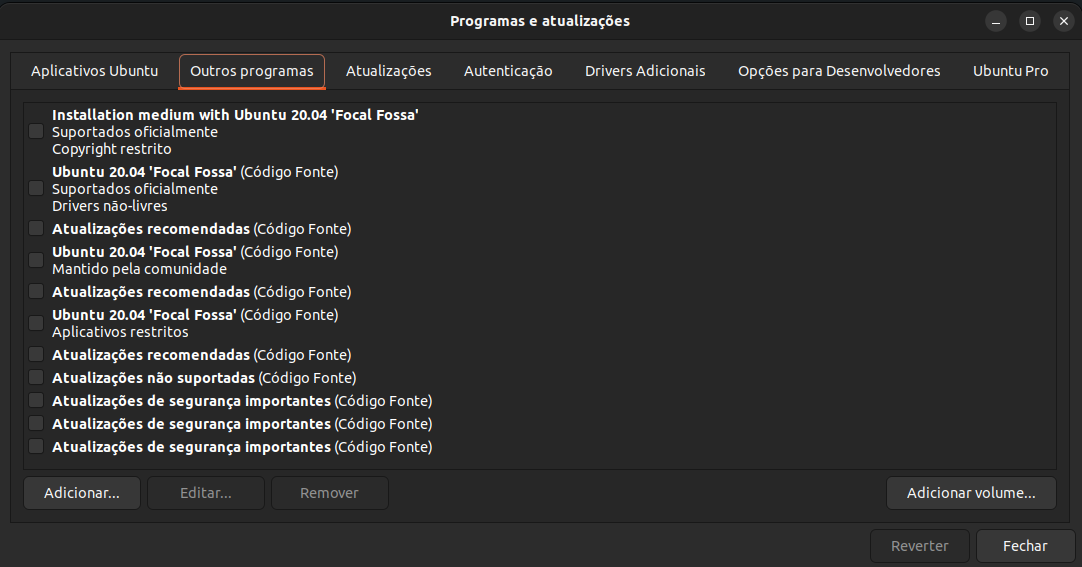The height and width of the screenshot is (567, 1082).
Task: Select 'Atualizações não suportadas (Código Fonte)' label
Action: [x=204, y=378]
